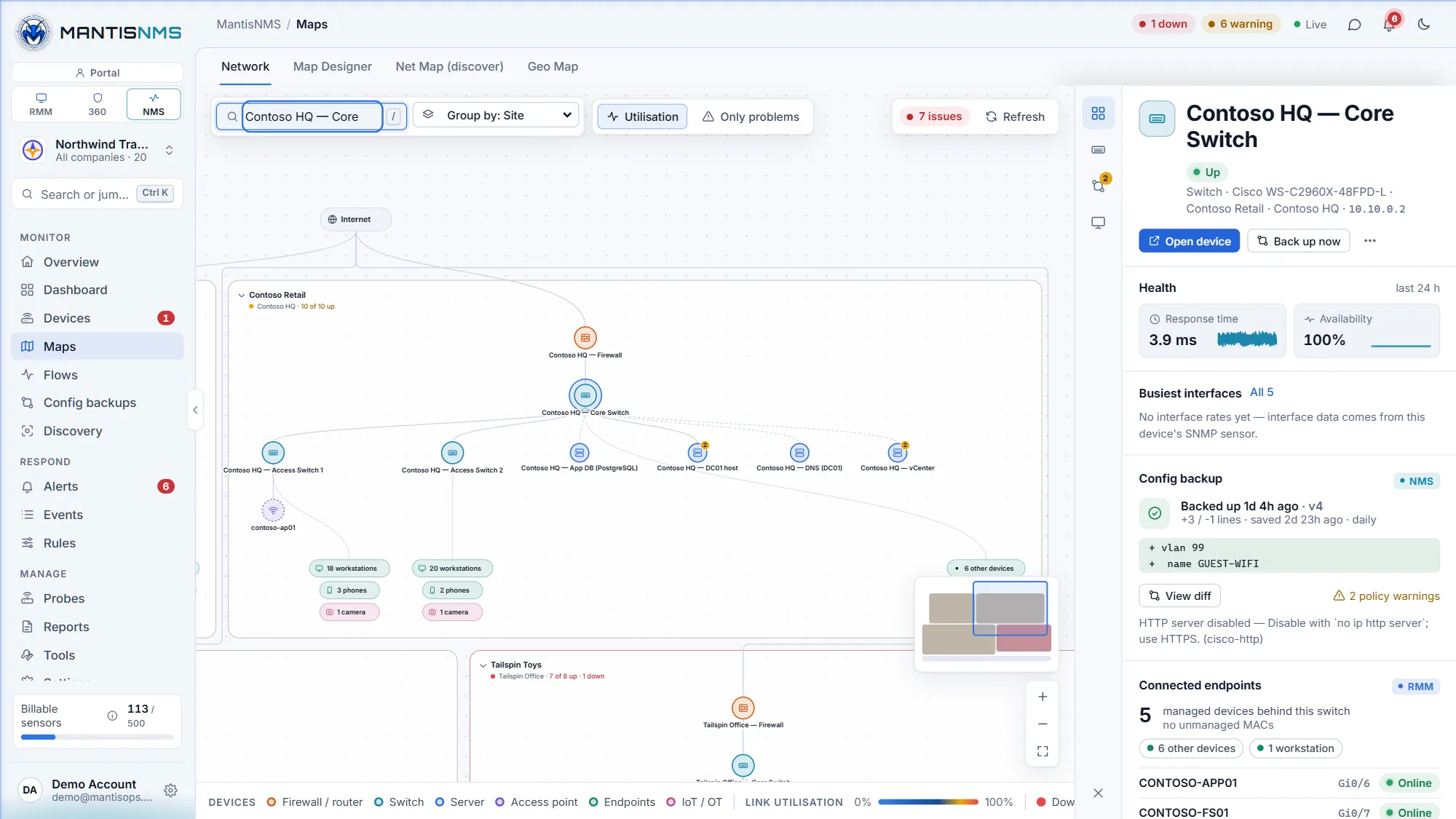Collapse the left sidebar
This screenshot has width=1456, height=819.
tap(194, 410)
